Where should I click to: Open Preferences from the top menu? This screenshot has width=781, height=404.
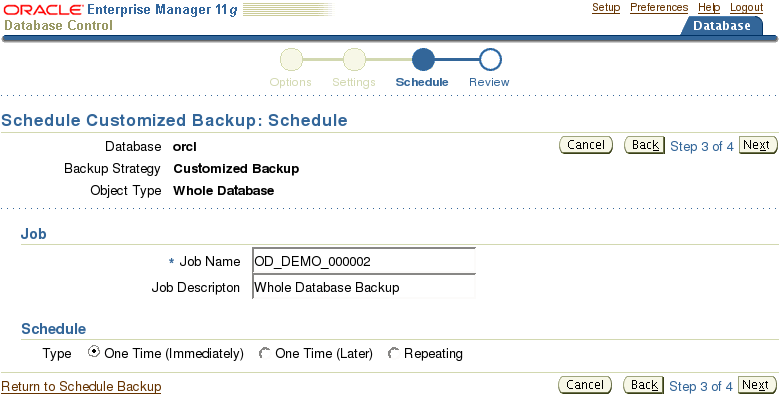[x=659, y=7]
